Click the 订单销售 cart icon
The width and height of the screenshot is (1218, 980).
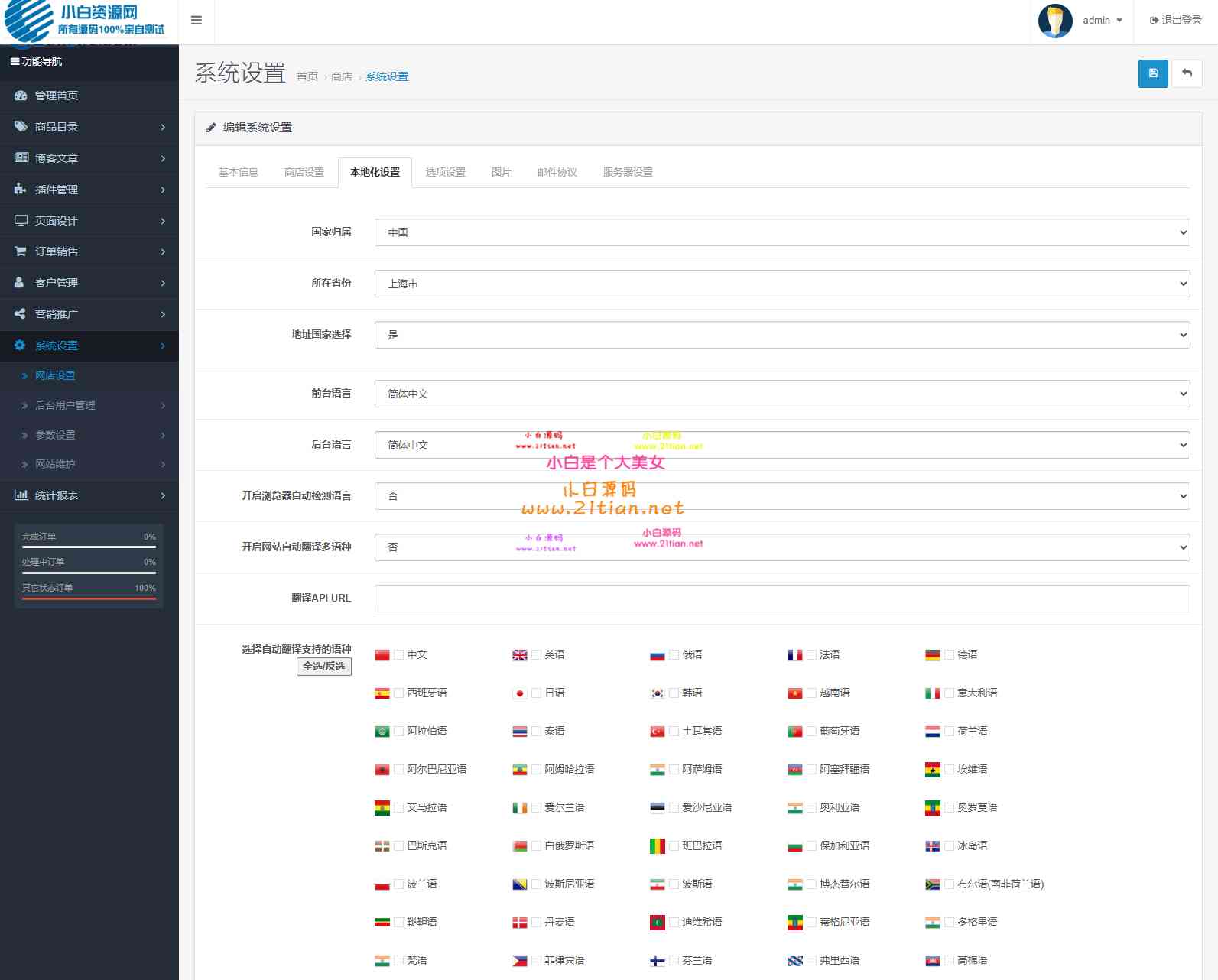21,251
